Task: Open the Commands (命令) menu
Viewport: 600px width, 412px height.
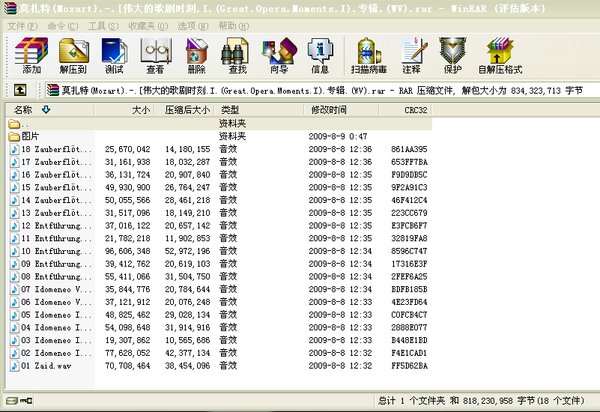Action: coord(63,26)
